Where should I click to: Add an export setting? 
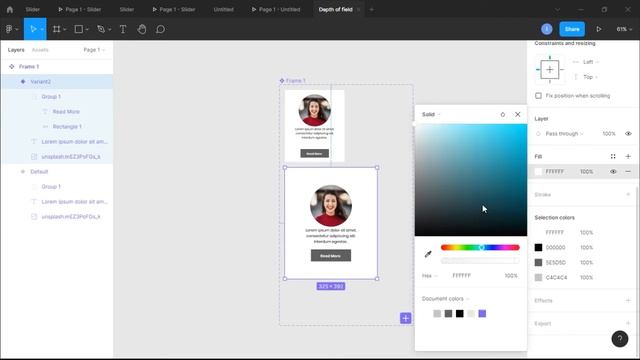point(628,323)
